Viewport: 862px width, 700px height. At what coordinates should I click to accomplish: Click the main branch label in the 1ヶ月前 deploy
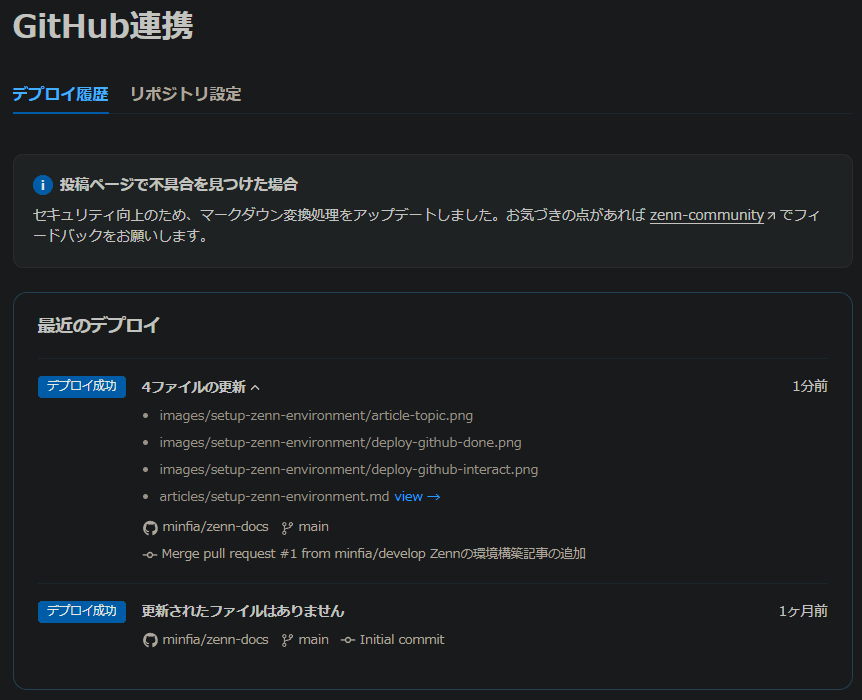(x=313, y=640)
